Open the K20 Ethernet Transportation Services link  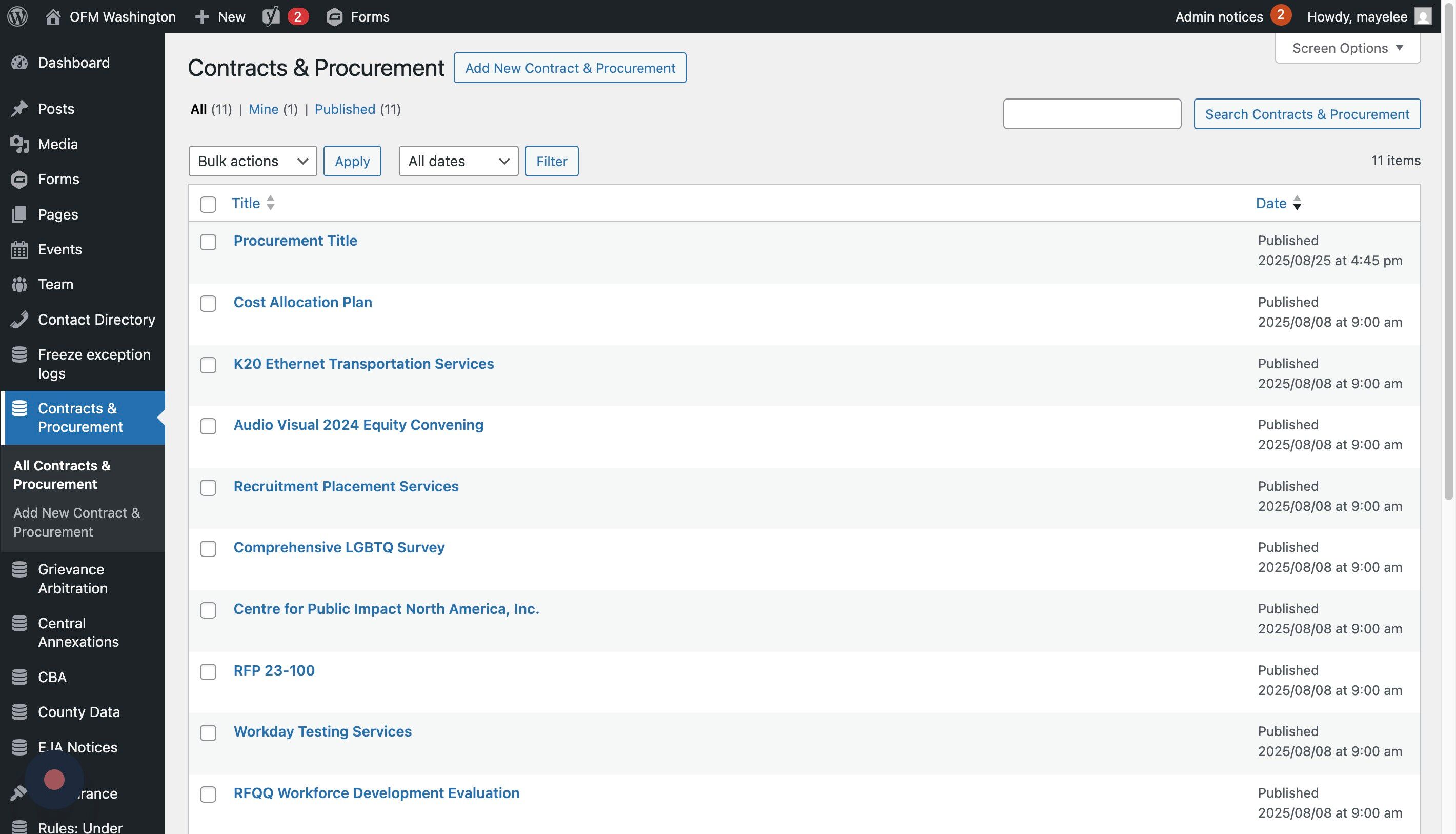point(363,364)
